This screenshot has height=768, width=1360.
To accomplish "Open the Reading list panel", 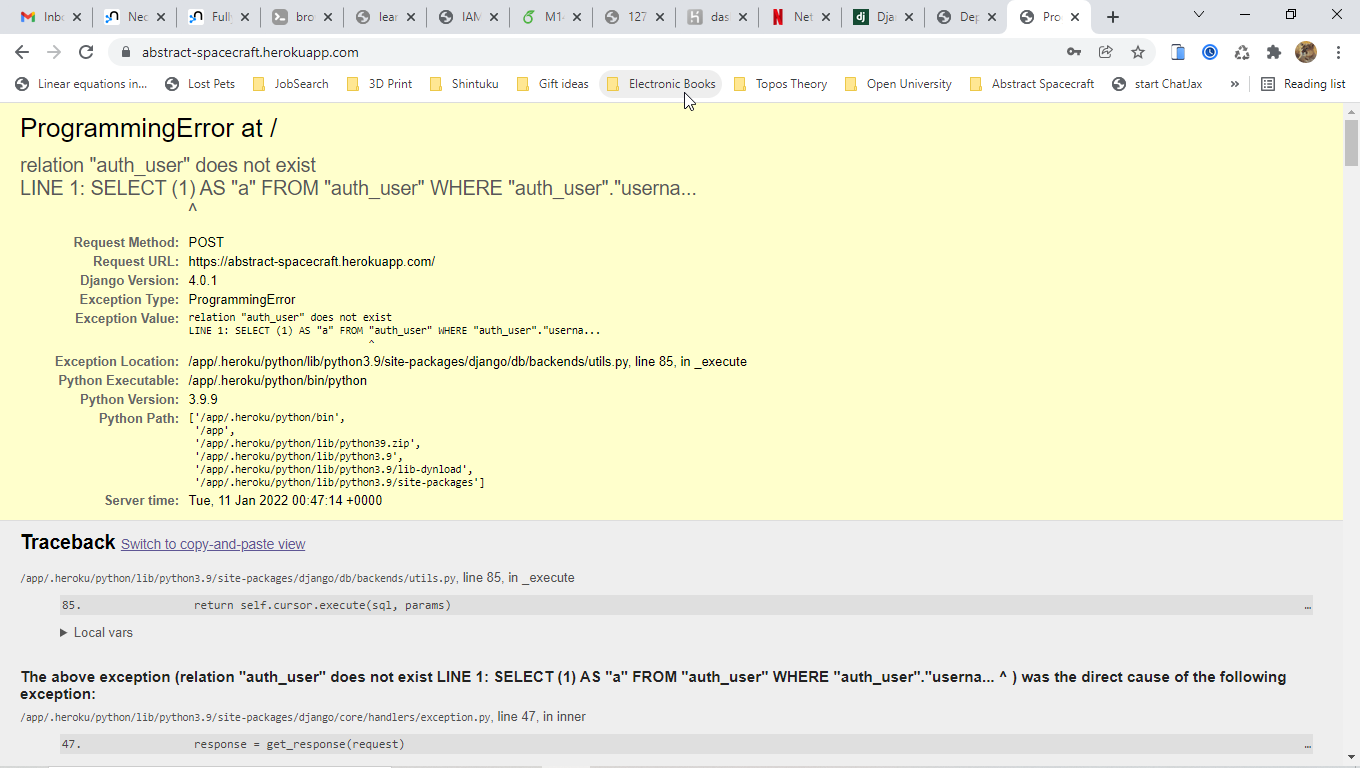I will (x=1303, y=84).
